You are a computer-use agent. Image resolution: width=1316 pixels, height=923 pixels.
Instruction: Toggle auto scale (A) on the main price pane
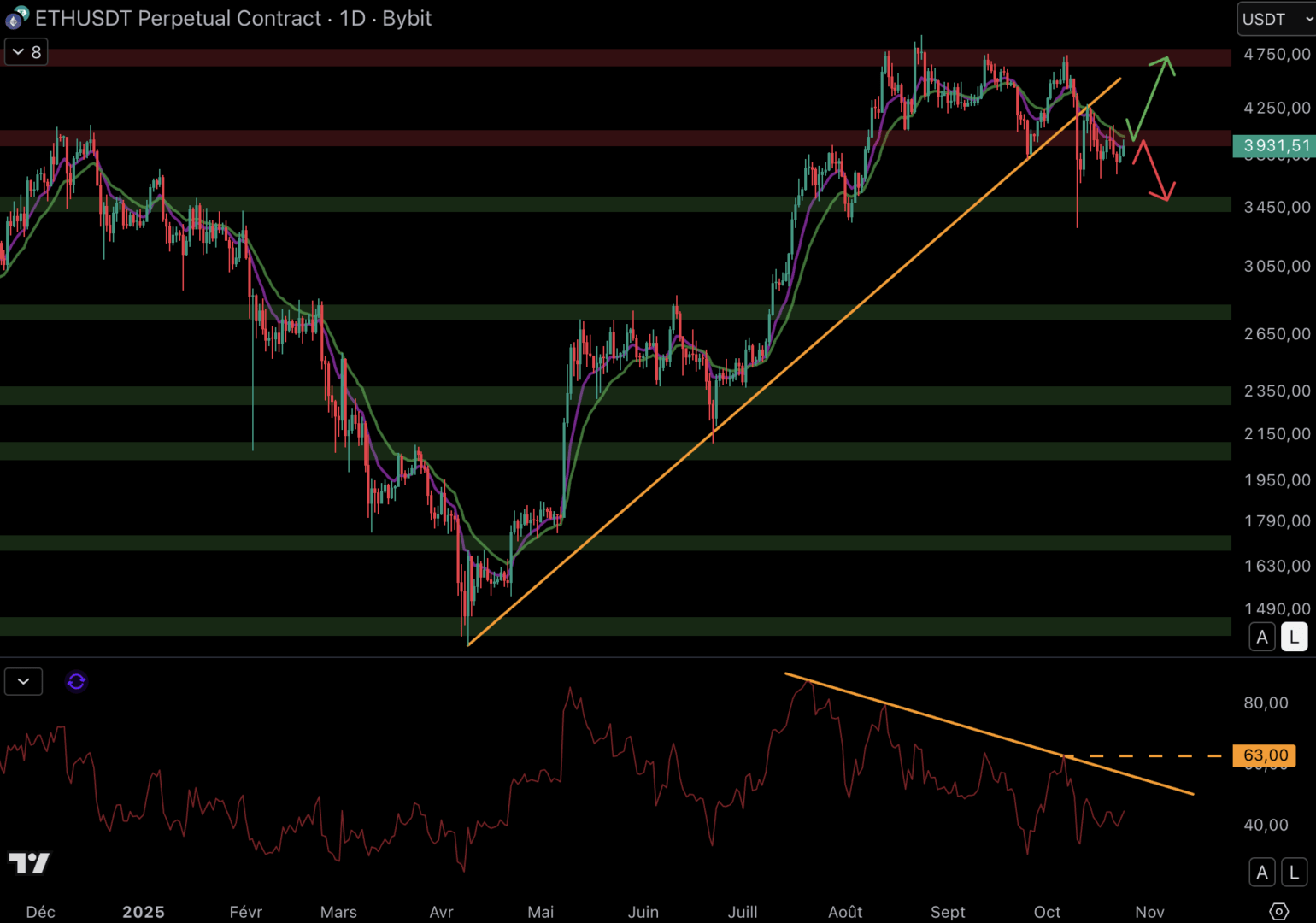pyautogui.click(x=1262, y=638)
